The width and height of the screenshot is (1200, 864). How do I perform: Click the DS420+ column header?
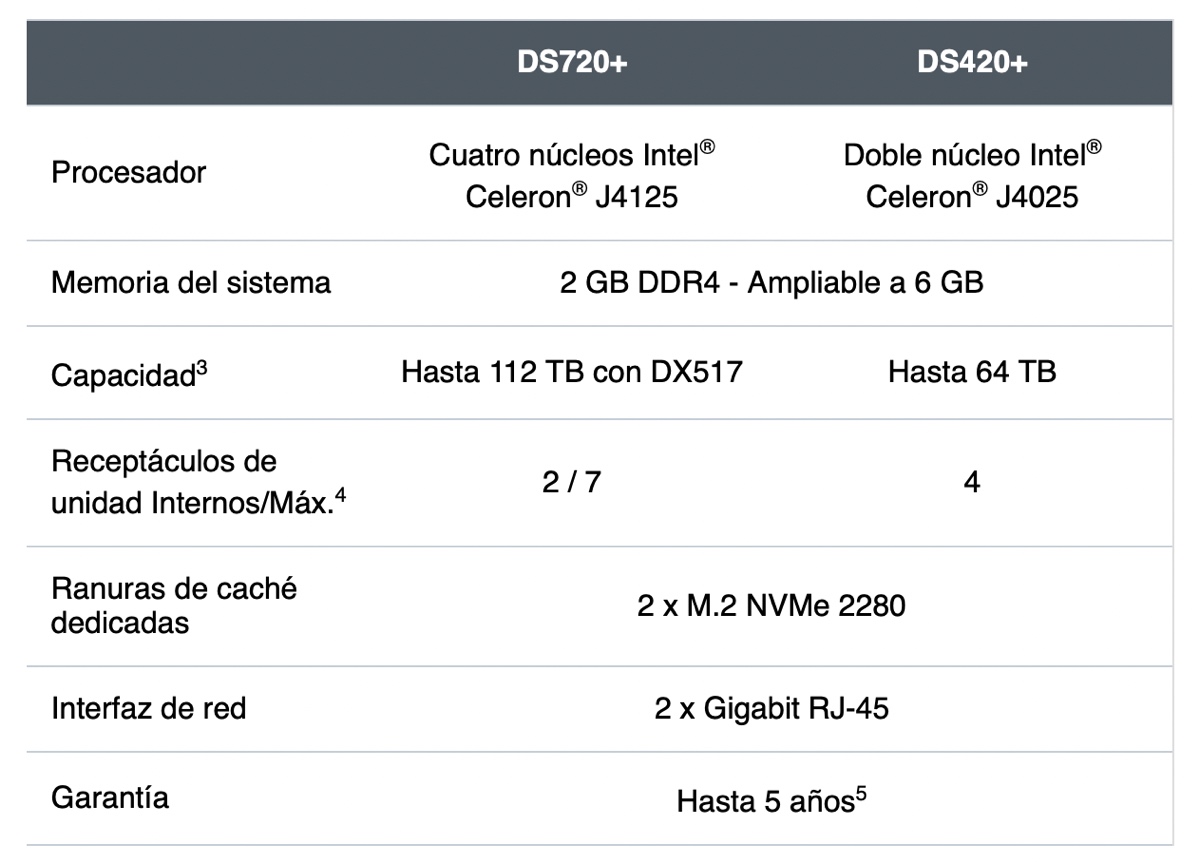coord(972,62)
